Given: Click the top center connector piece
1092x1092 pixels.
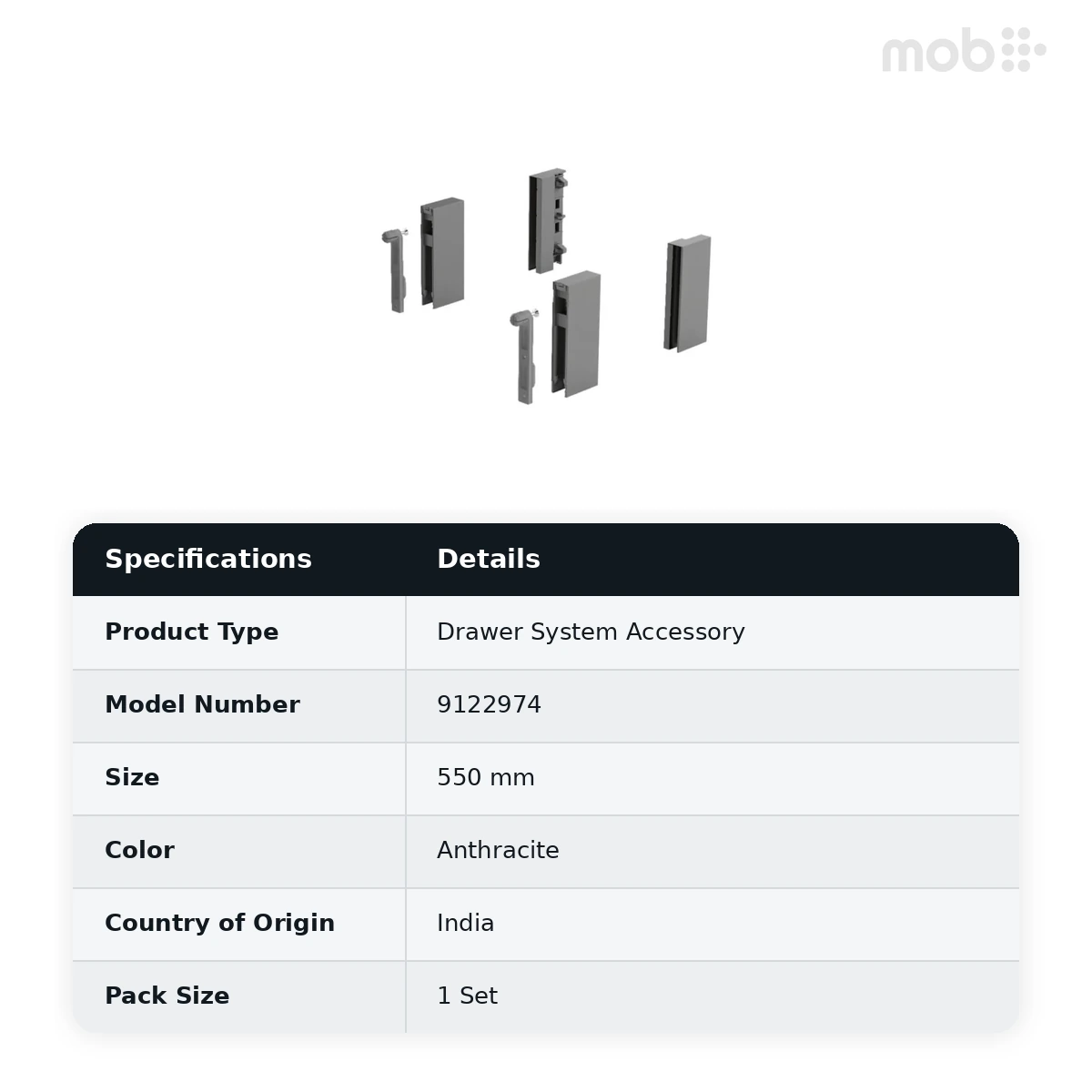Looking at the screenshot, I should tap(550, 219).
